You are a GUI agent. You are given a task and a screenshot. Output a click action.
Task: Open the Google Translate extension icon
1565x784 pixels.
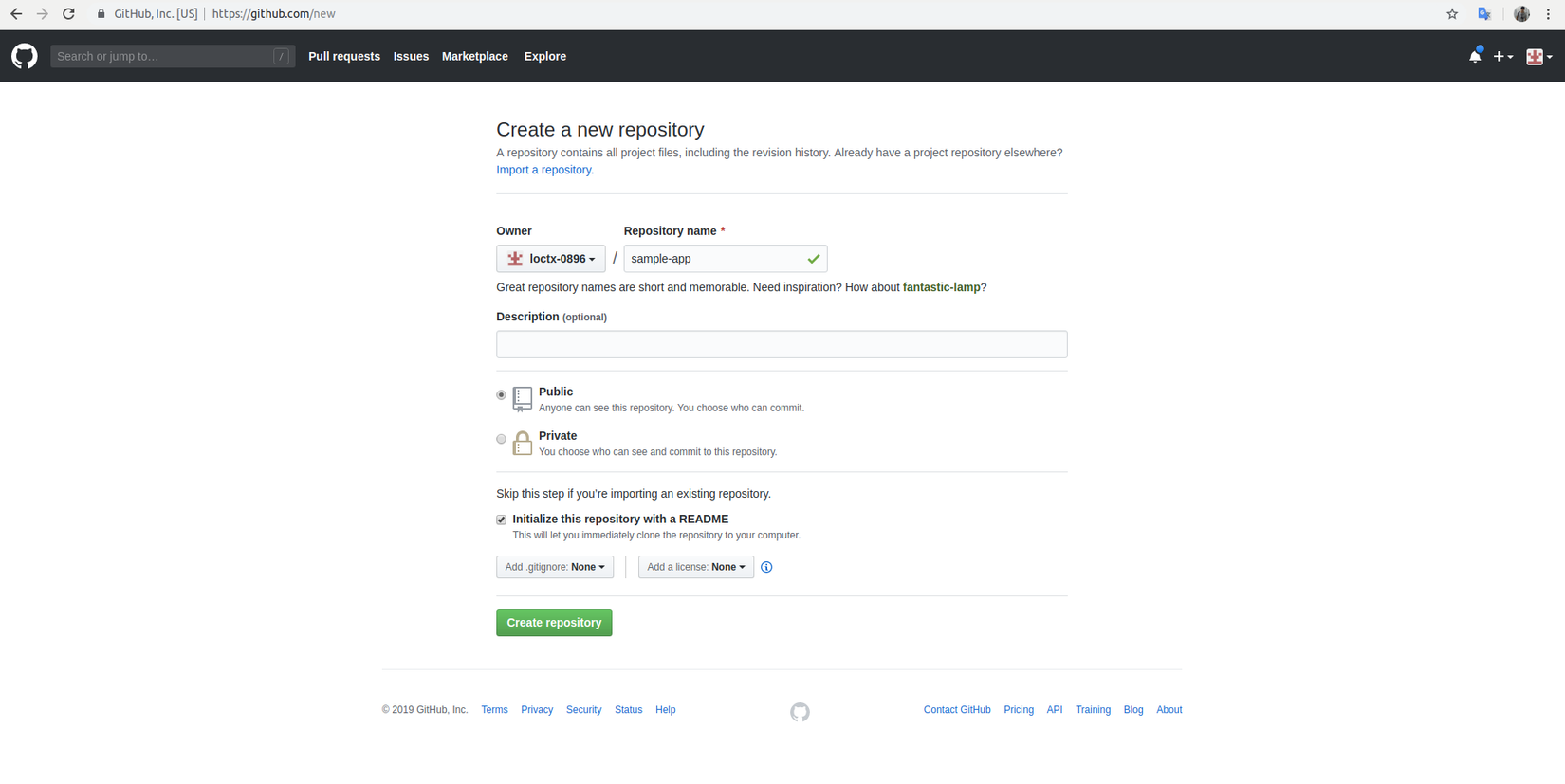pyautogui.click(x=1484, y=14)
